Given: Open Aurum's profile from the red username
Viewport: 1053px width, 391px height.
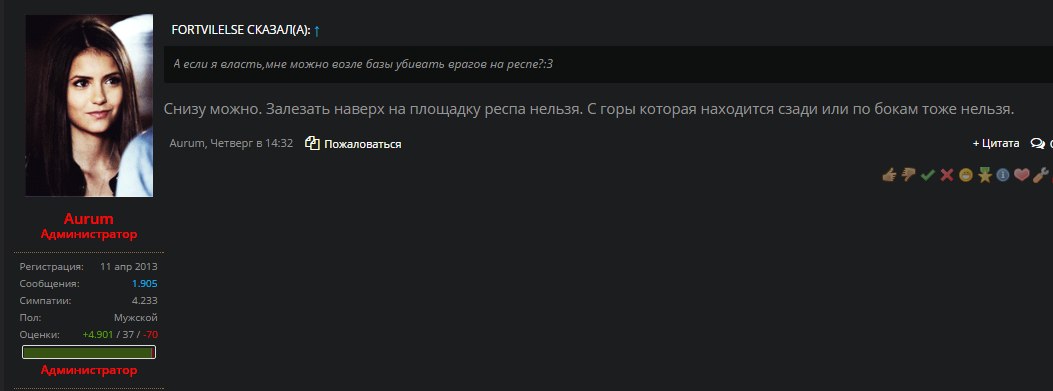Looking at the screenshot, I should click(x=89, y=219).
